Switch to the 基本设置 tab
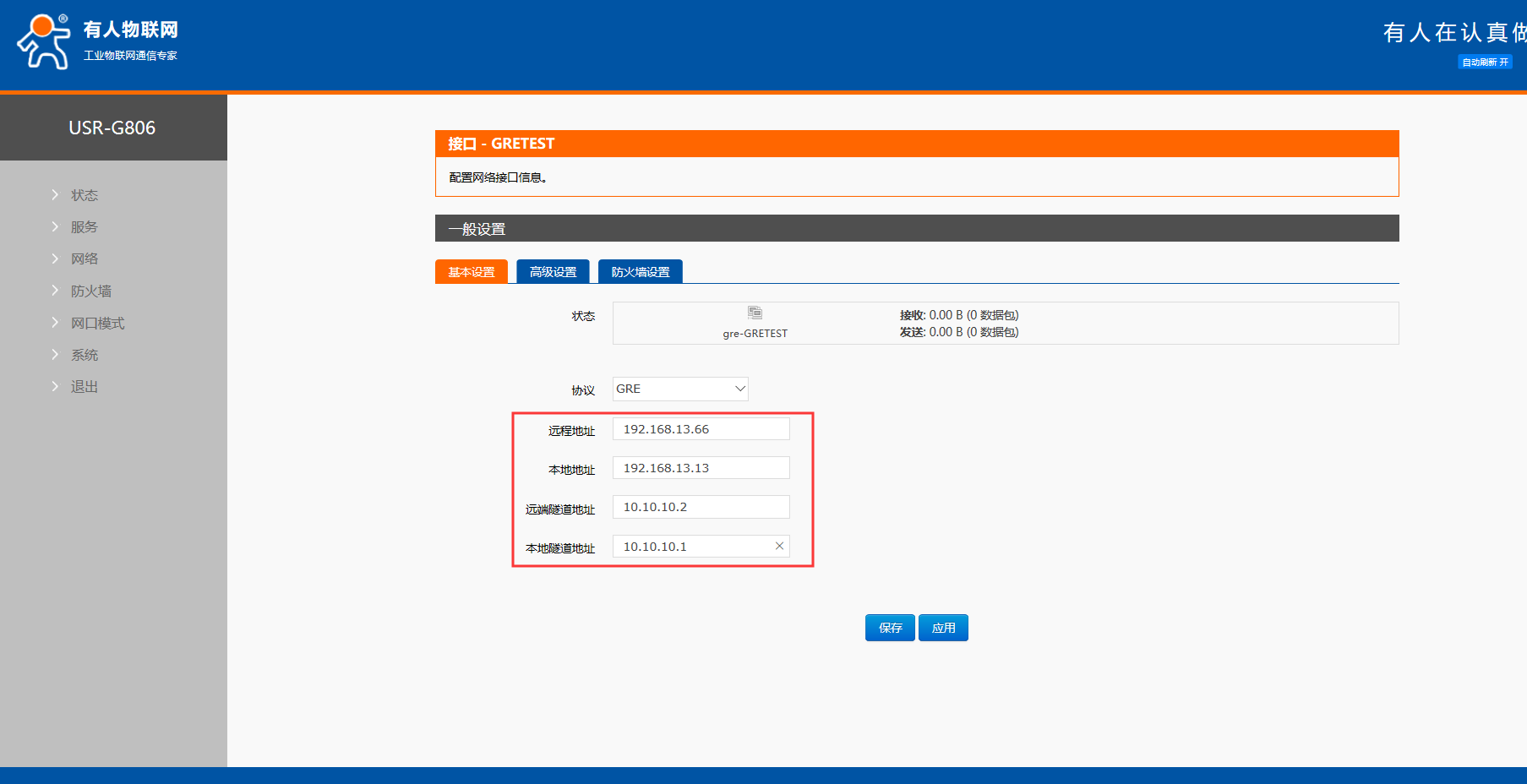 (472, 272)
